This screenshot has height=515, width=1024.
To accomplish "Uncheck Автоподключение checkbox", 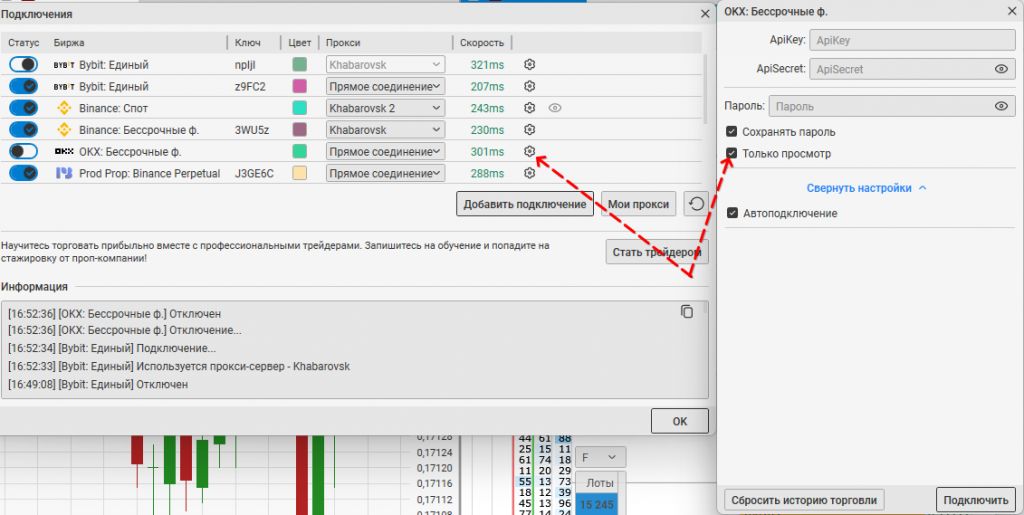I will pos(733,213).
